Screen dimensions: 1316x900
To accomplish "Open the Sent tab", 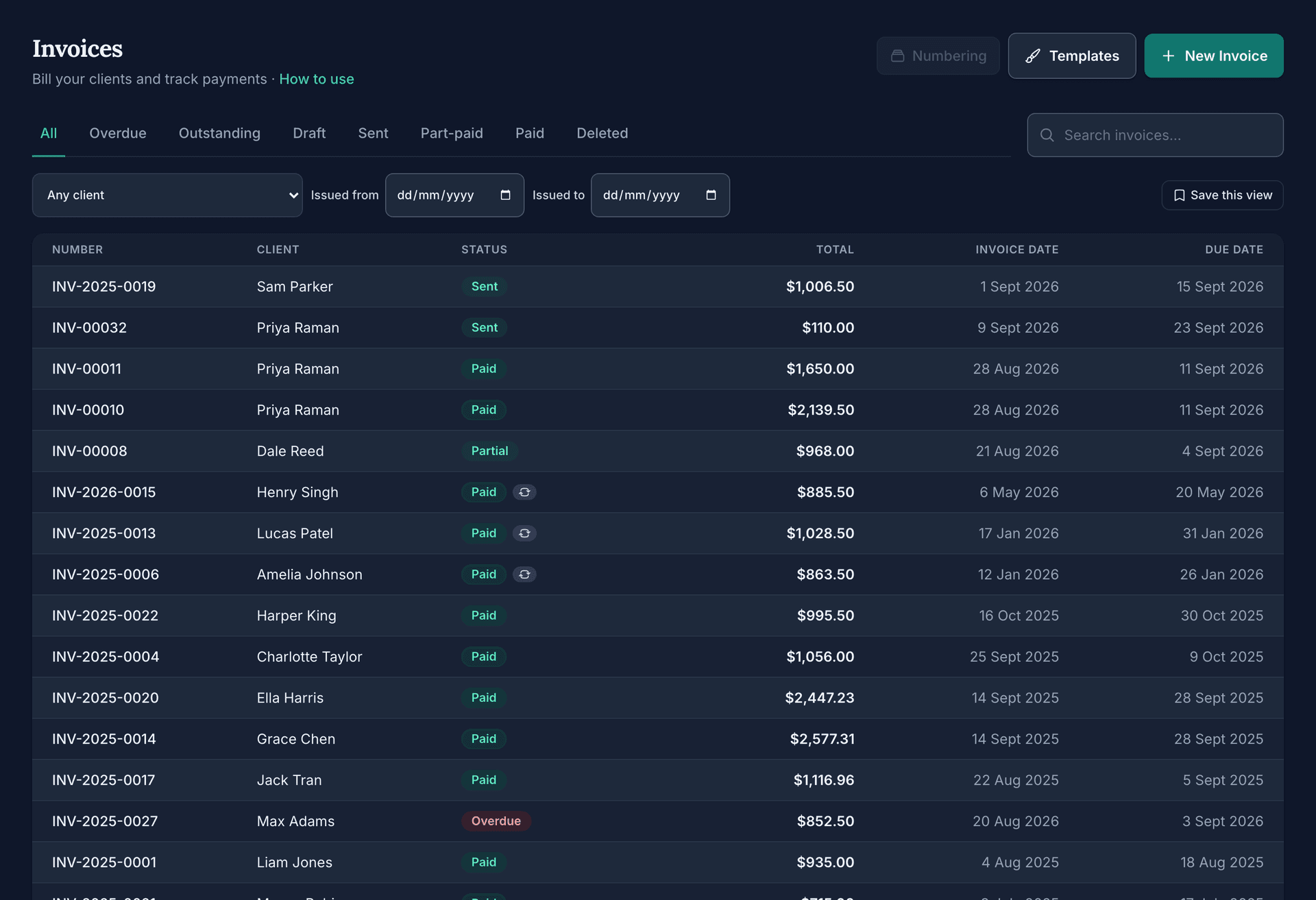I will coord(373,133).
